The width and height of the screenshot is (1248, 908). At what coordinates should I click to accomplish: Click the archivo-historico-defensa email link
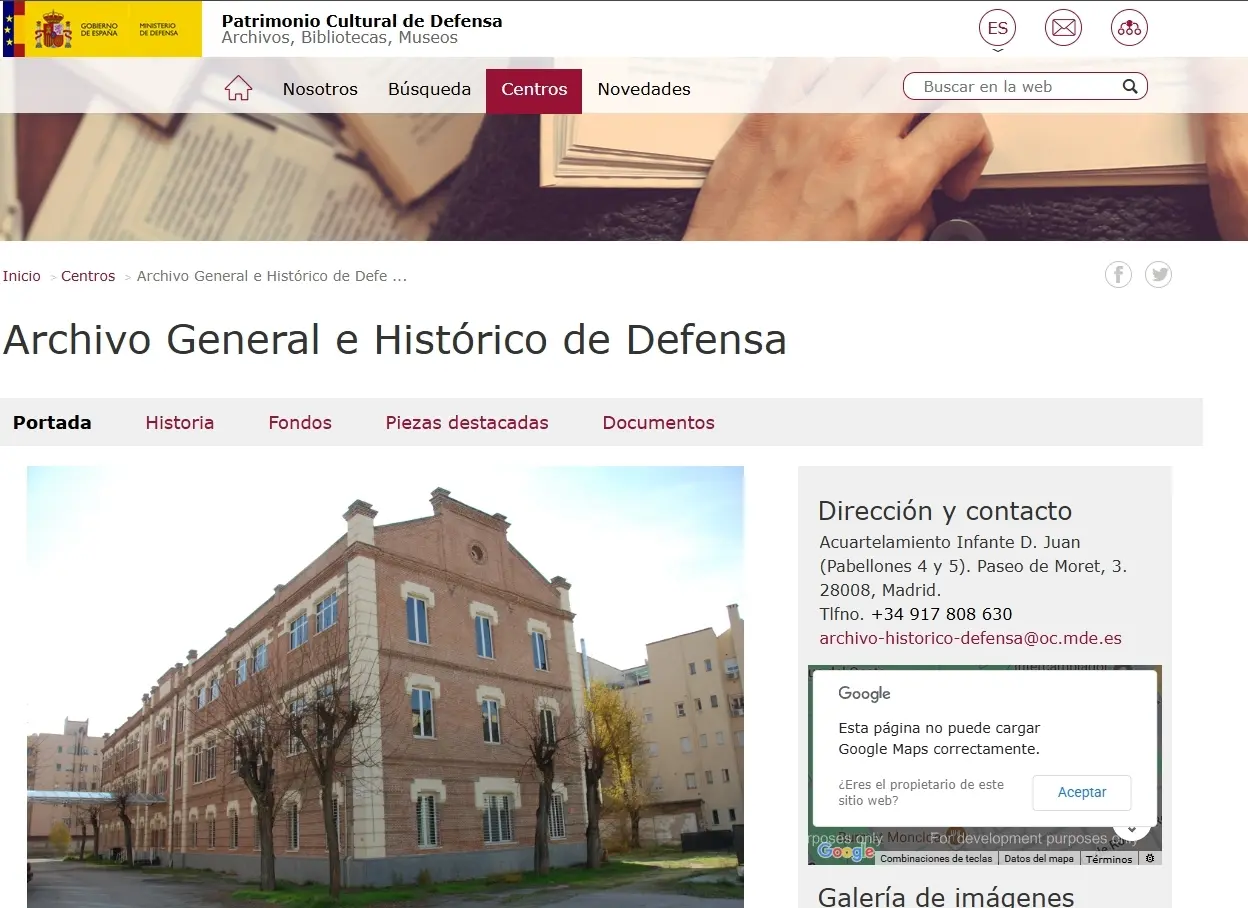point(970,638)
